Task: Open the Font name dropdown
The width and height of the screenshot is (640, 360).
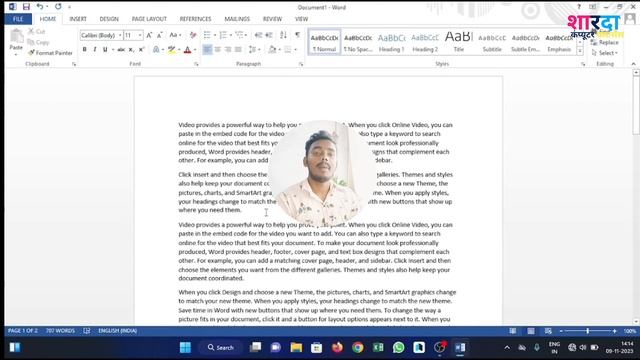Action: (x=120, y=36)
